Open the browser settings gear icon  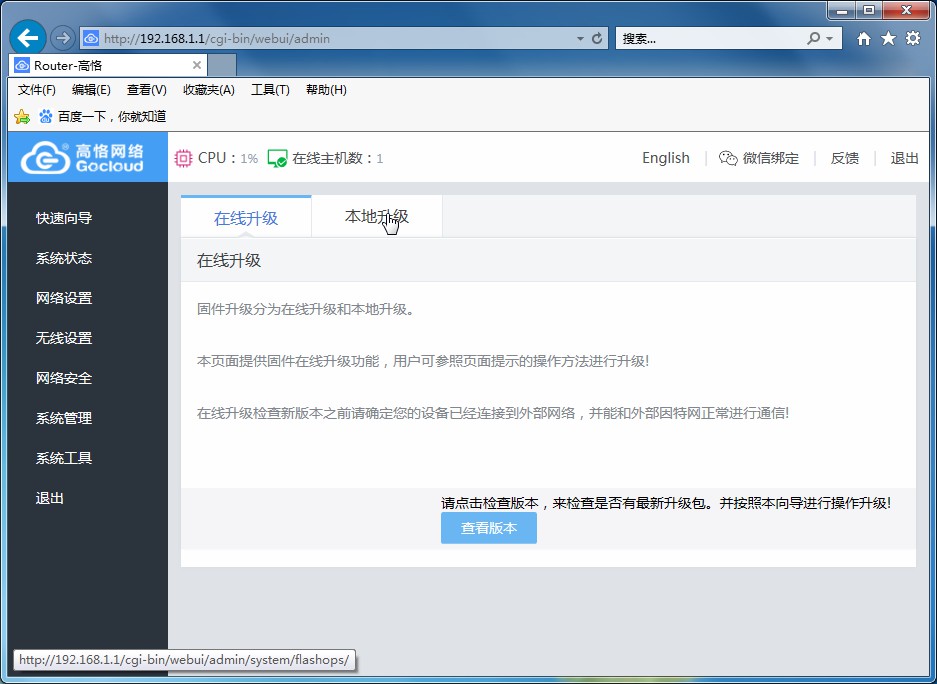pos(912,38)
